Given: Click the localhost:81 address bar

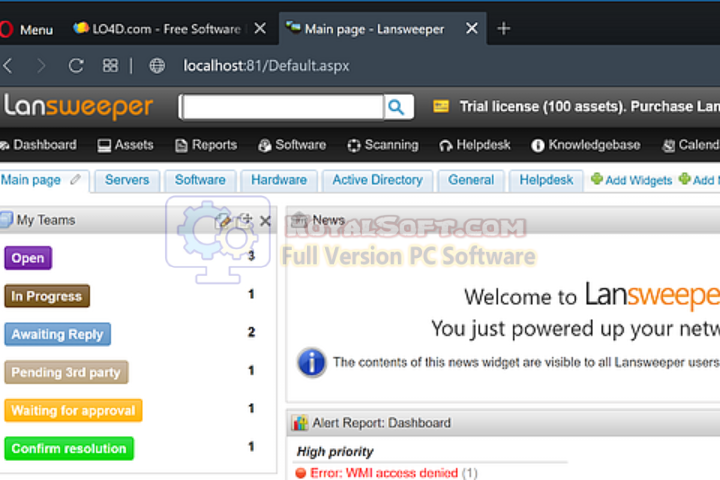Looking at the screenshot, I should click(266, 66).
